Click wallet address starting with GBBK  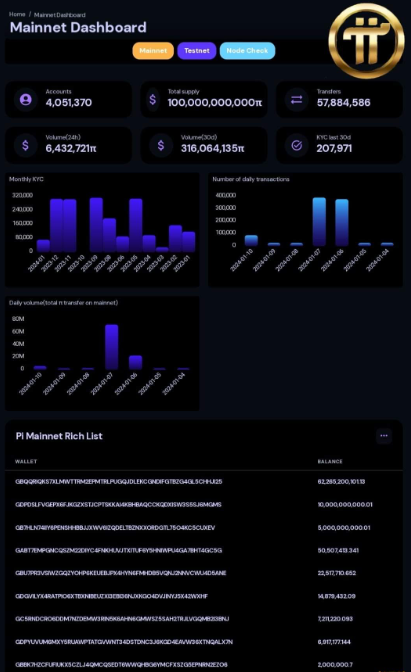pyautogui.click(x=121, y=665)
